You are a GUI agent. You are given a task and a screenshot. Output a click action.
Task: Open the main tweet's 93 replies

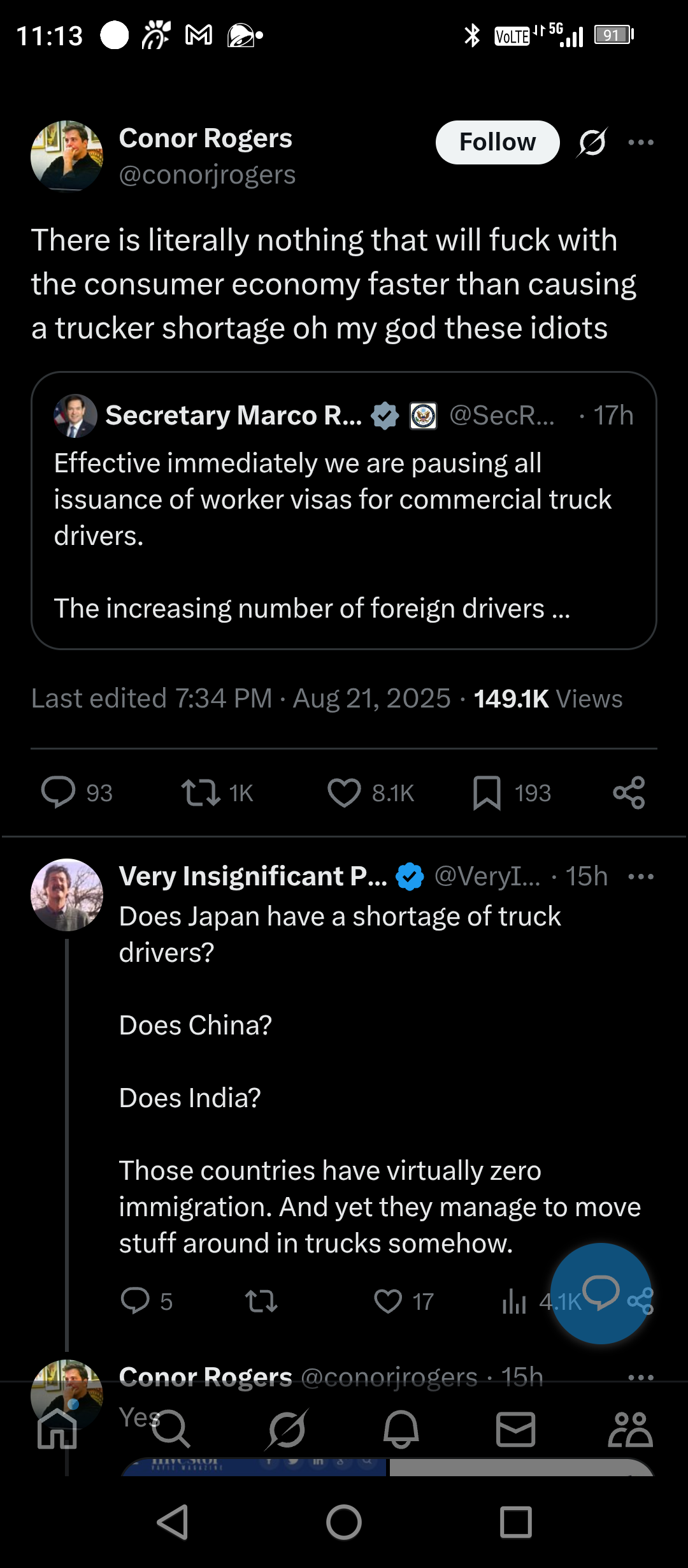click(76, 793)
